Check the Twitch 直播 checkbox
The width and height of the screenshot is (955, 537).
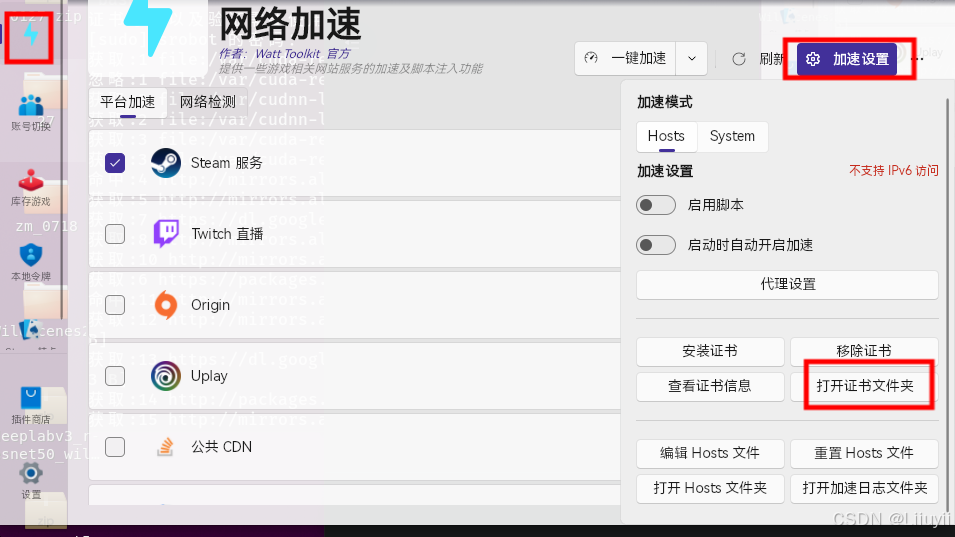pyautogui.click(x=115, y=234)
